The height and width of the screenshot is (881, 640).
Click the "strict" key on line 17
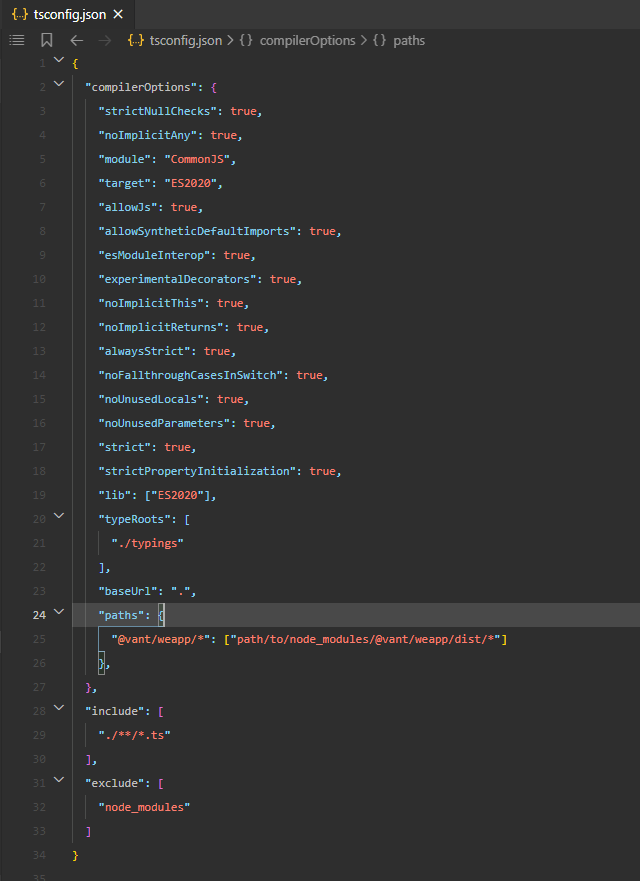tap(124, 447)
